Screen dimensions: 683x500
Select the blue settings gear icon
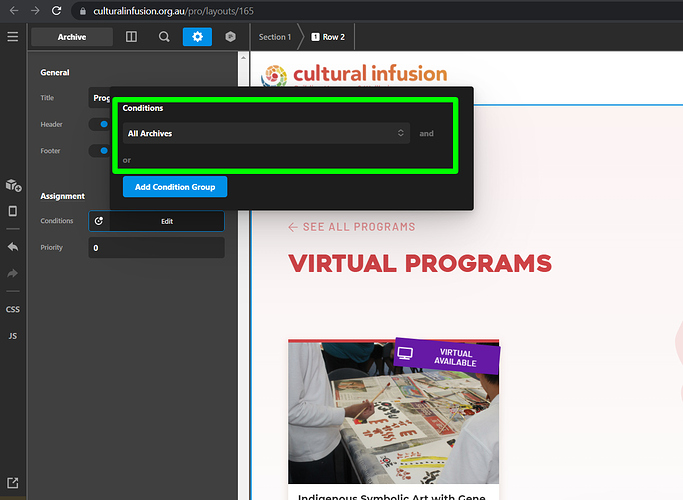click(x=197, y=37)
